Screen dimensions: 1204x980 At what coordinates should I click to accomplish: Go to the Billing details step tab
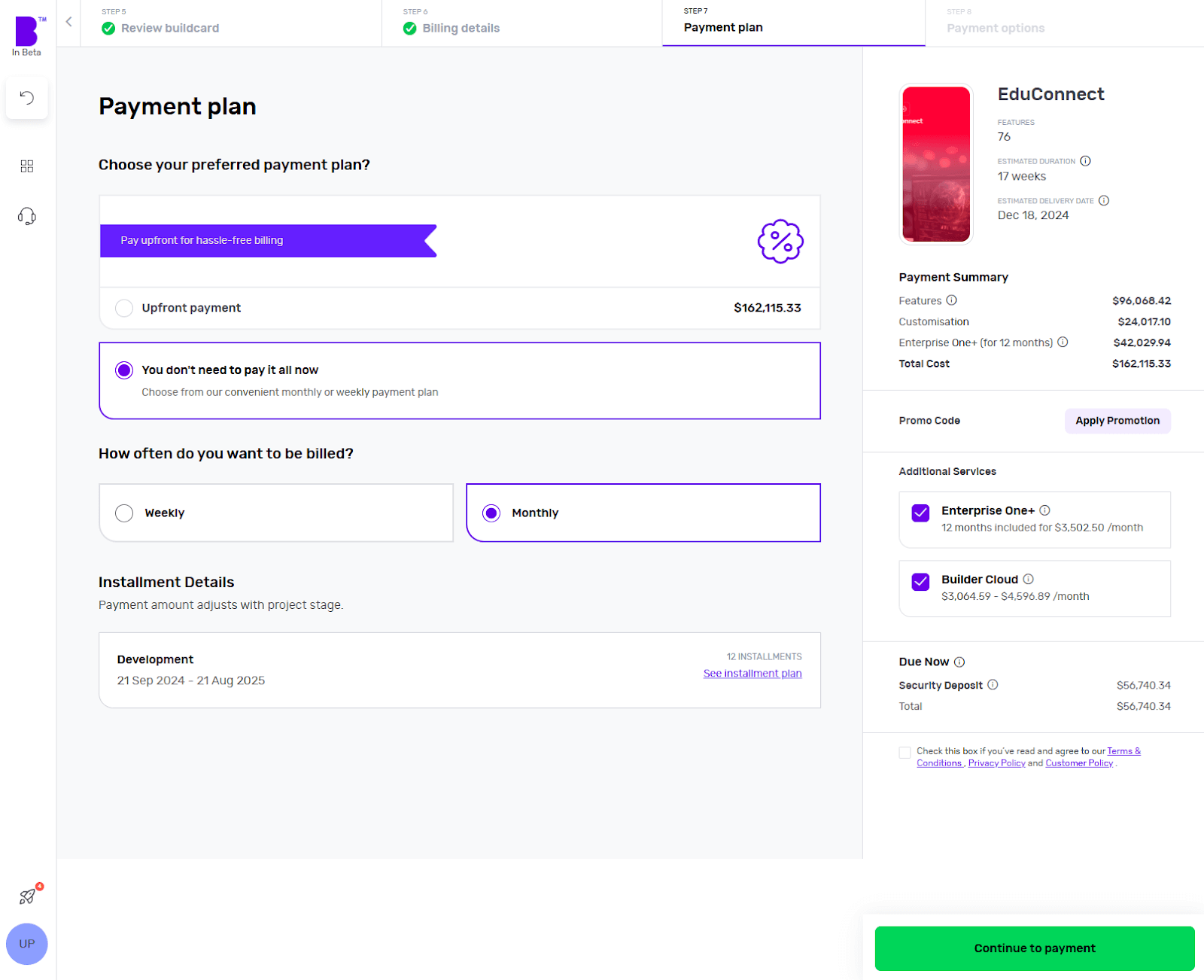coord(521,23)
